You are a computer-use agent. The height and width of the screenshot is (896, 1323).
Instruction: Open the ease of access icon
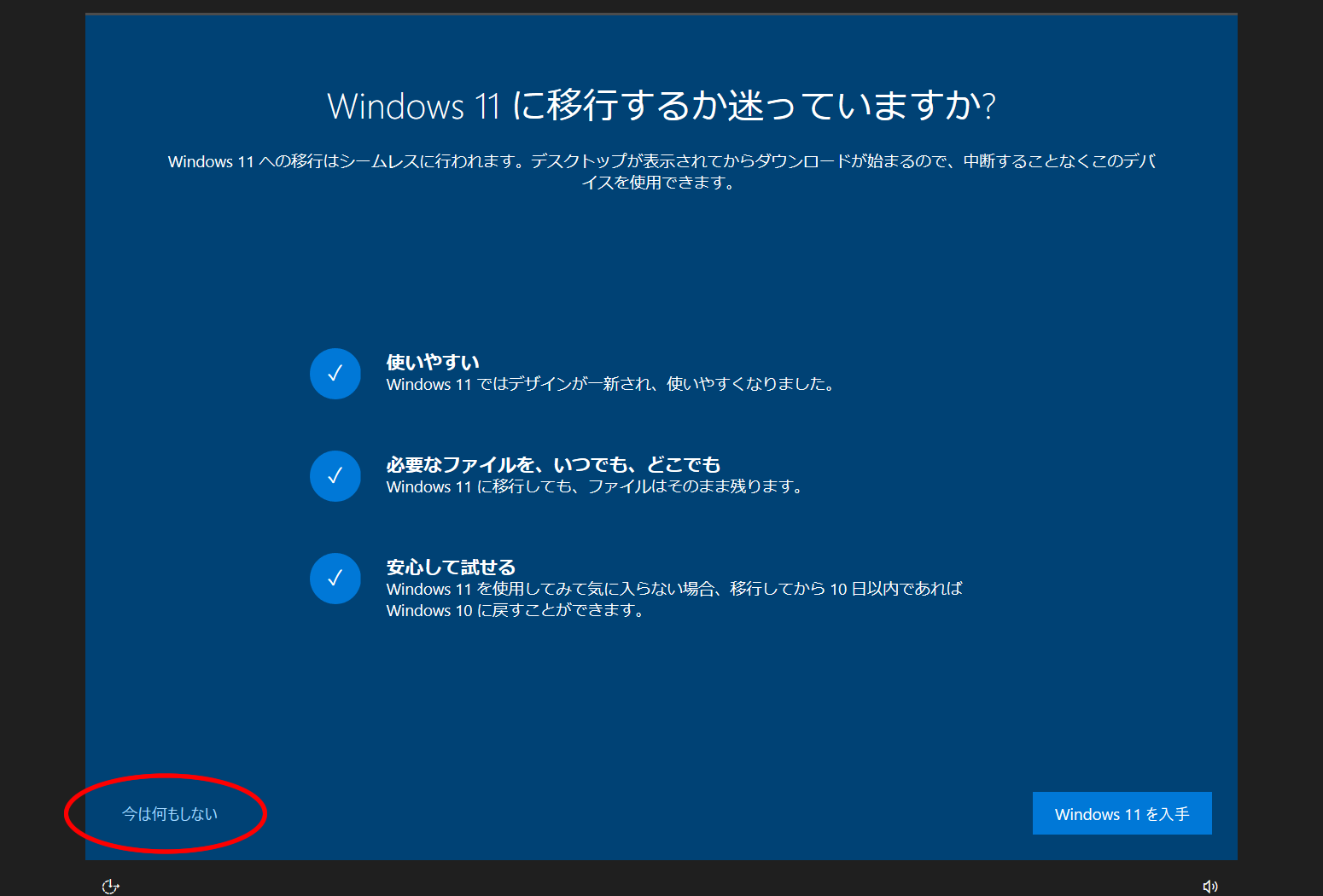pyautogui.click(x=110, y=887)
